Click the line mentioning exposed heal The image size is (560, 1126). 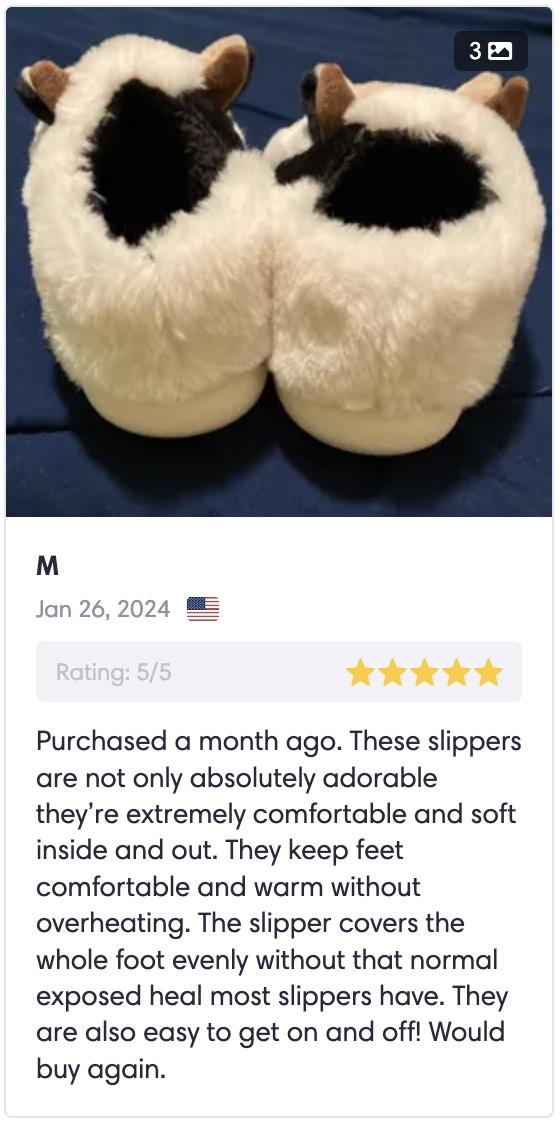(x=272, y=997)
